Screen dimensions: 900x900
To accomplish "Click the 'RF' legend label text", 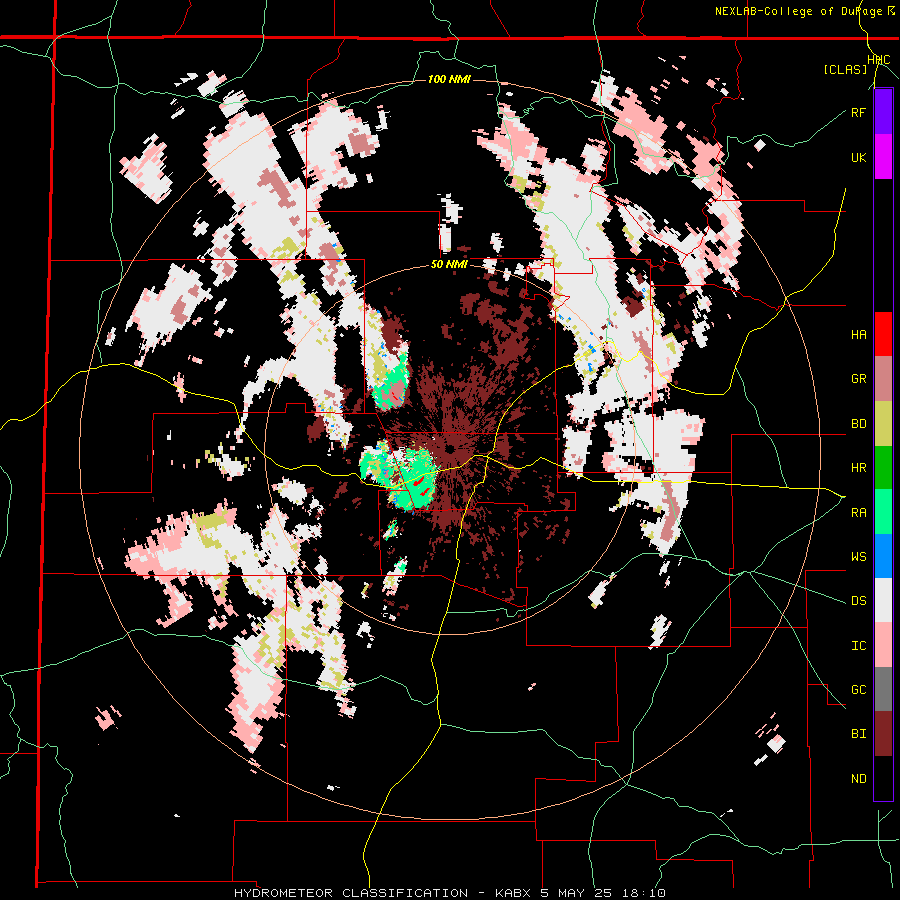I will coord(858,113).
